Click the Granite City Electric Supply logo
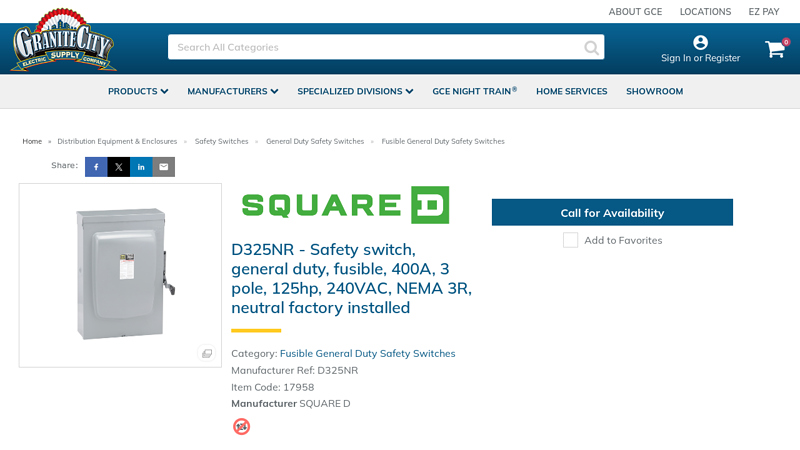Screen dimensions: 800x450 (x=63, y=42)
